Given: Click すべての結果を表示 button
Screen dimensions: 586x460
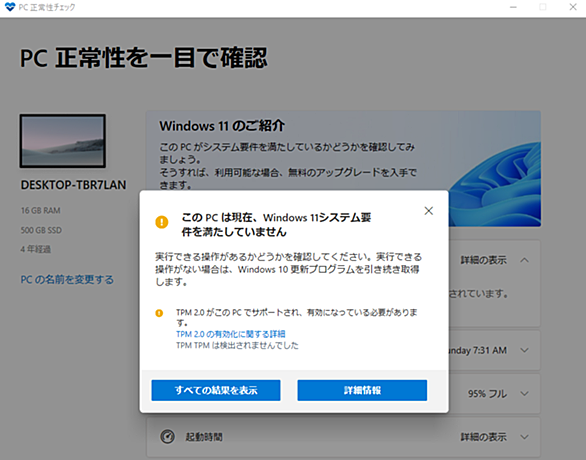Looking at the screenshot, I should coord(216,390).
